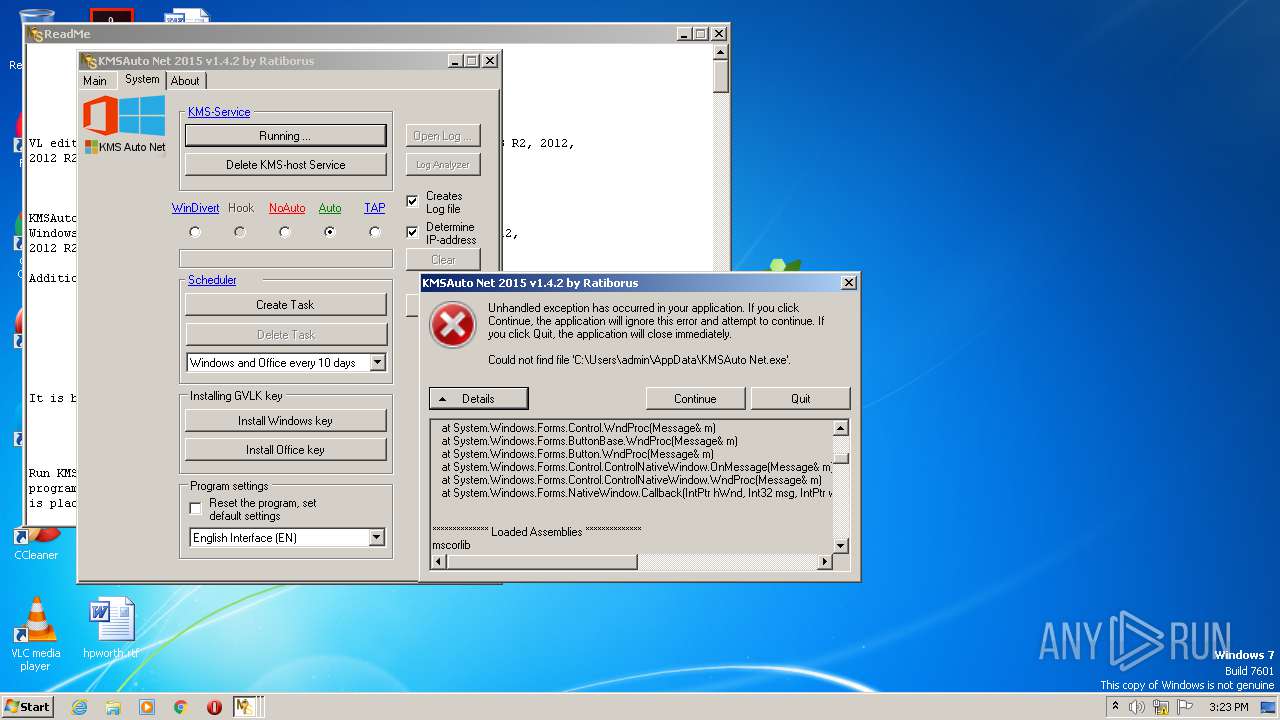
Task: Show hidden tray icons arrow
Action: (x=1115, y=707)
